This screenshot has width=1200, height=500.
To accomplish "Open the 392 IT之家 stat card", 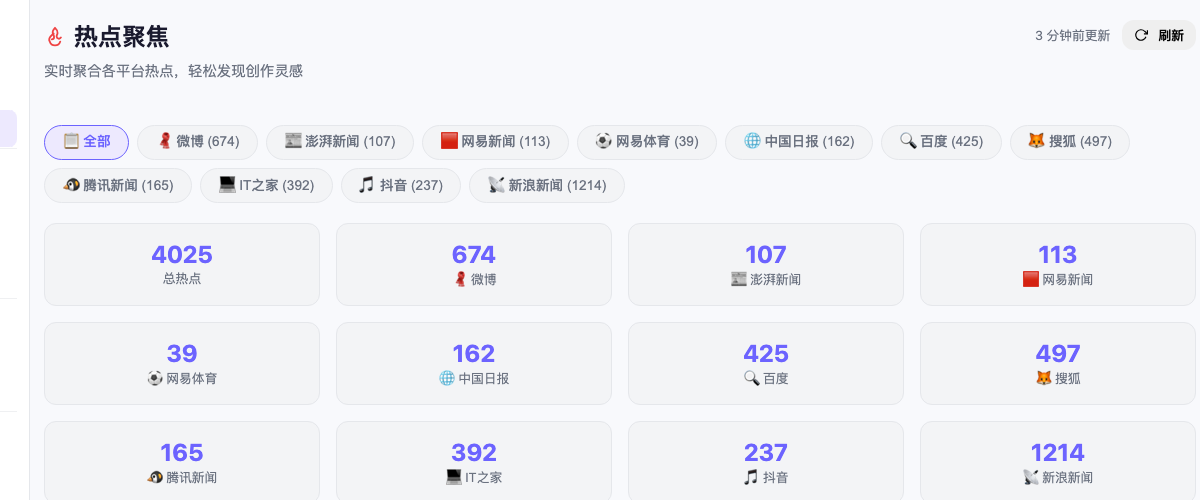I will [x=474, y=461].
